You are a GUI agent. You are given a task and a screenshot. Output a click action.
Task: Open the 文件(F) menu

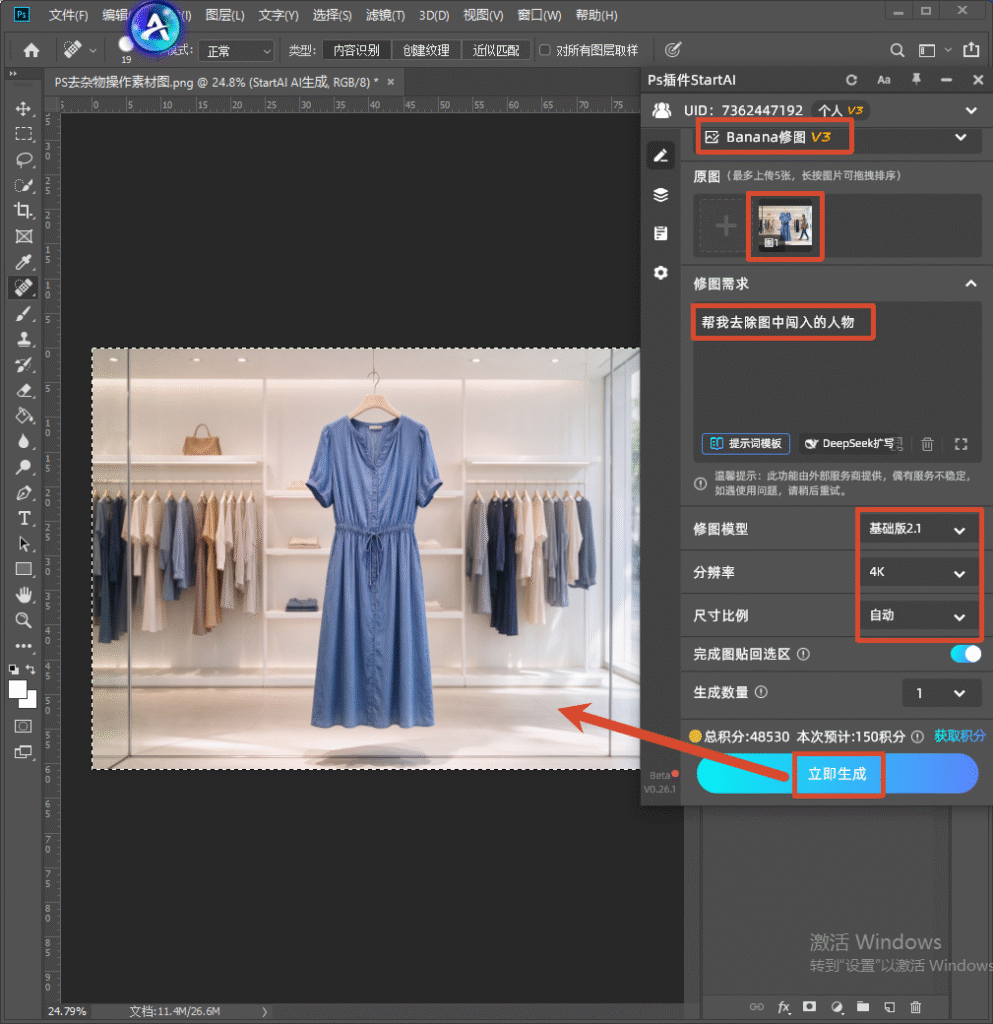click(x=68, y=15)
